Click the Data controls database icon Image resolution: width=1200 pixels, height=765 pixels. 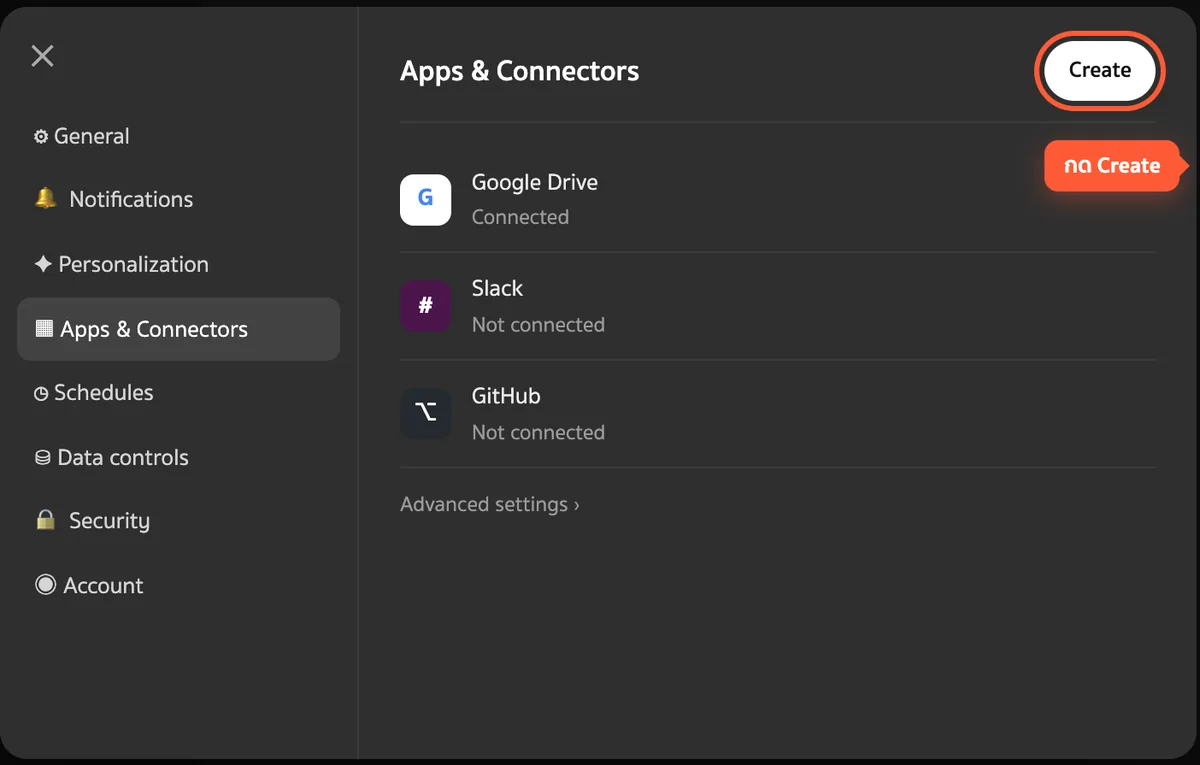point(43,458)
